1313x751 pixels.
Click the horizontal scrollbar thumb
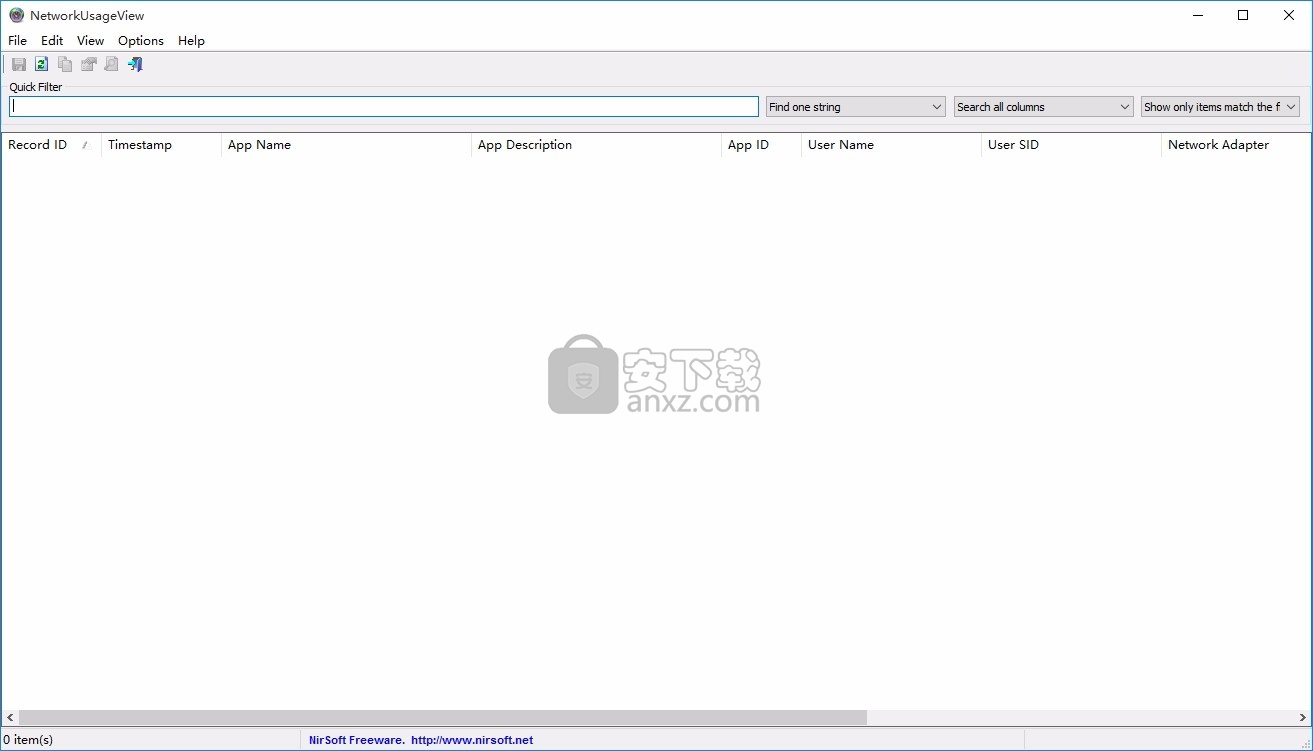pyautogui.click(x=443, y=718)
